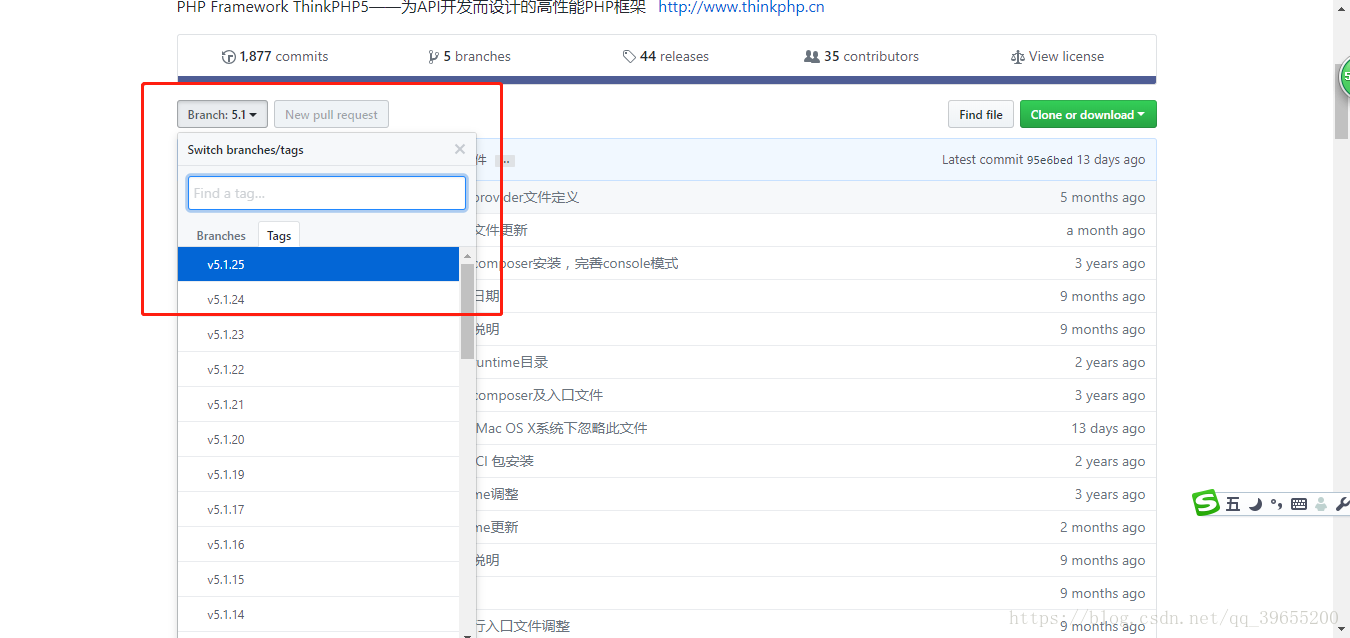Screen dimensions: 1350x638
Task: Toggle the Chinese punctuation icon
Action: (x=1276, y=504)
